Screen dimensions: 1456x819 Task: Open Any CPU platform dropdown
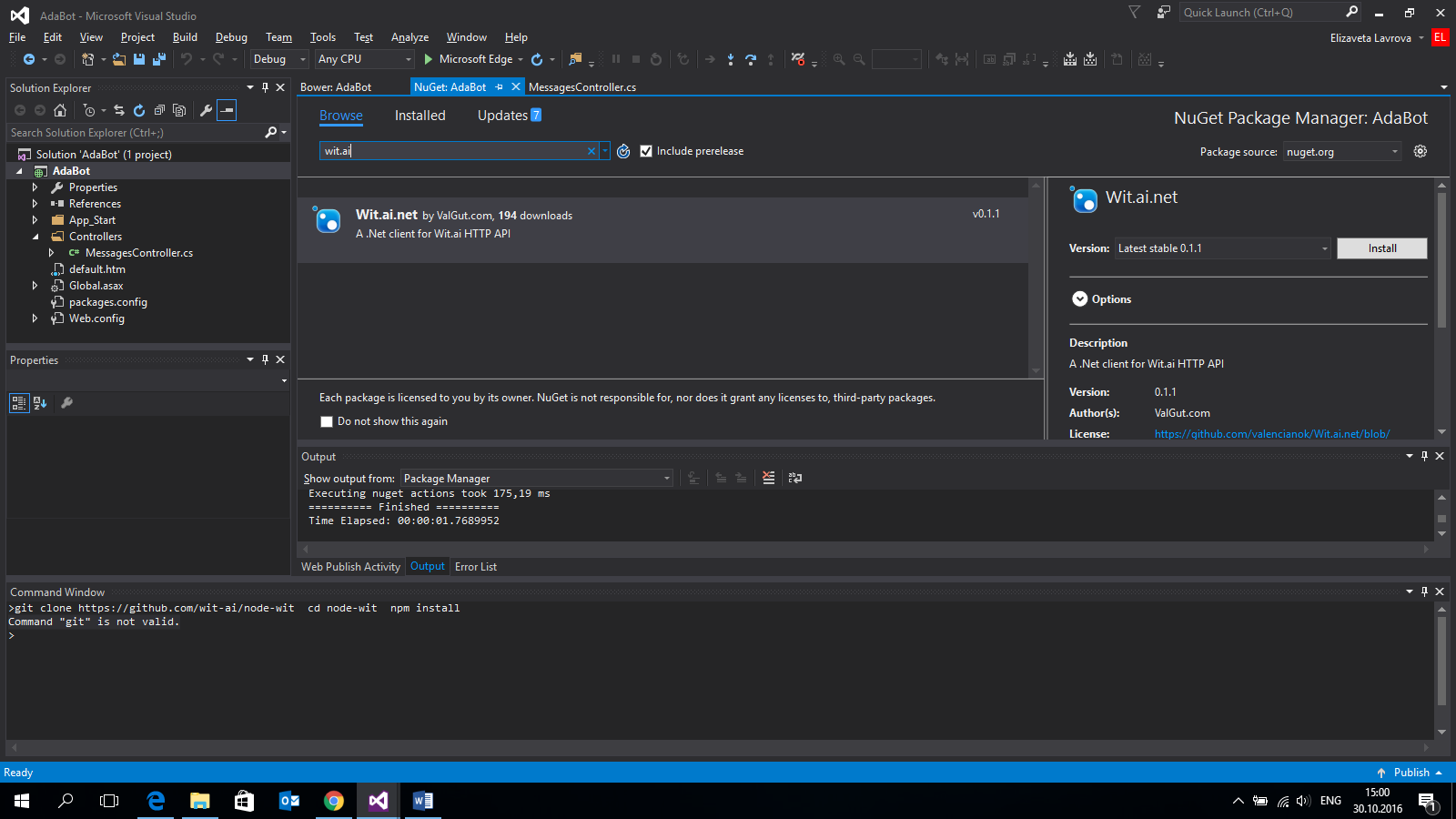[365, 59]
